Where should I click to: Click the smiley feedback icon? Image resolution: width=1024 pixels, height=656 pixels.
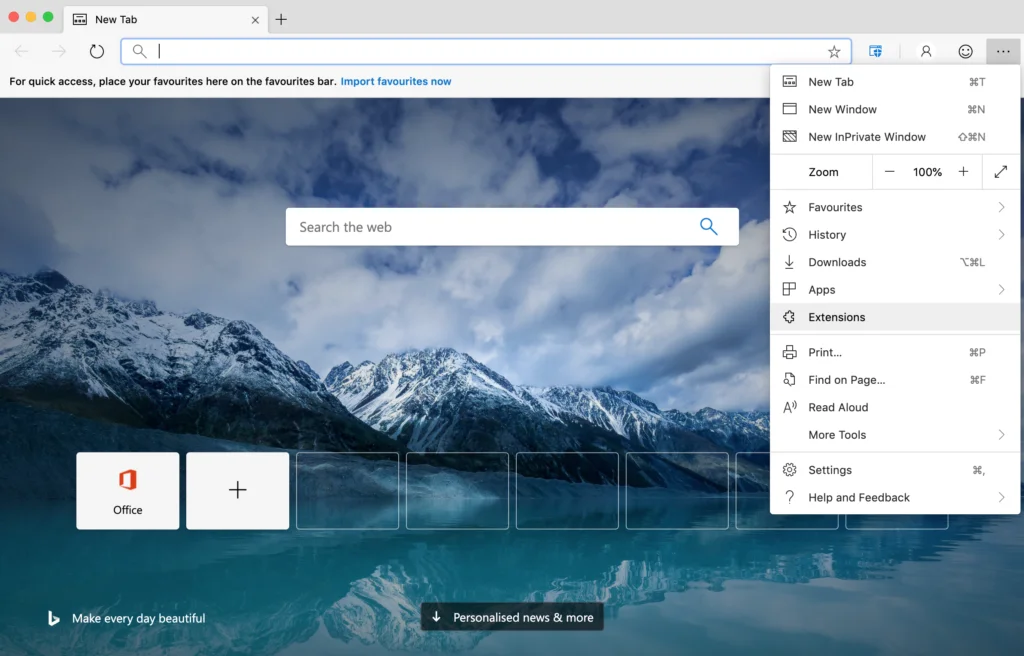[965, 51]
